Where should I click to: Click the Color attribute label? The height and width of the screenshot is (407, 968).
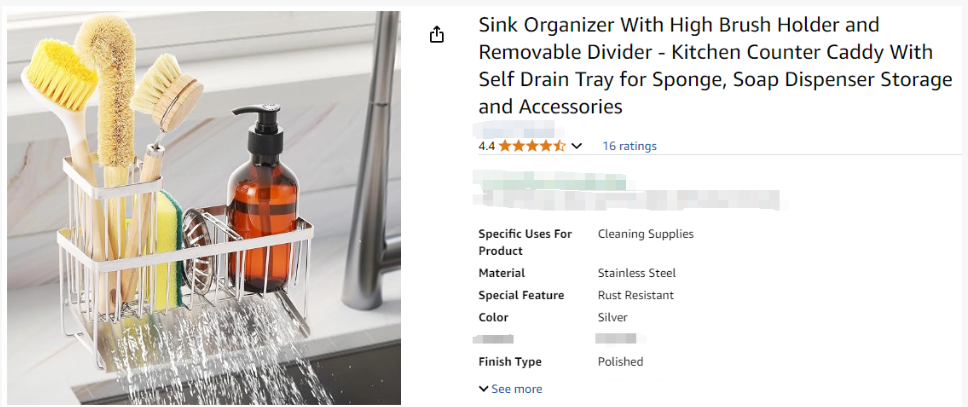(493, 317)
